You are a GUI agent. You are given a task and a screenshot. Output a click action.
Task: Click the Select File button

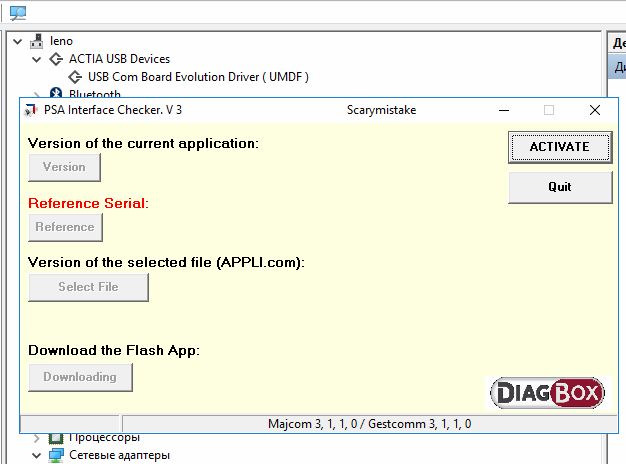pos(88,287)
